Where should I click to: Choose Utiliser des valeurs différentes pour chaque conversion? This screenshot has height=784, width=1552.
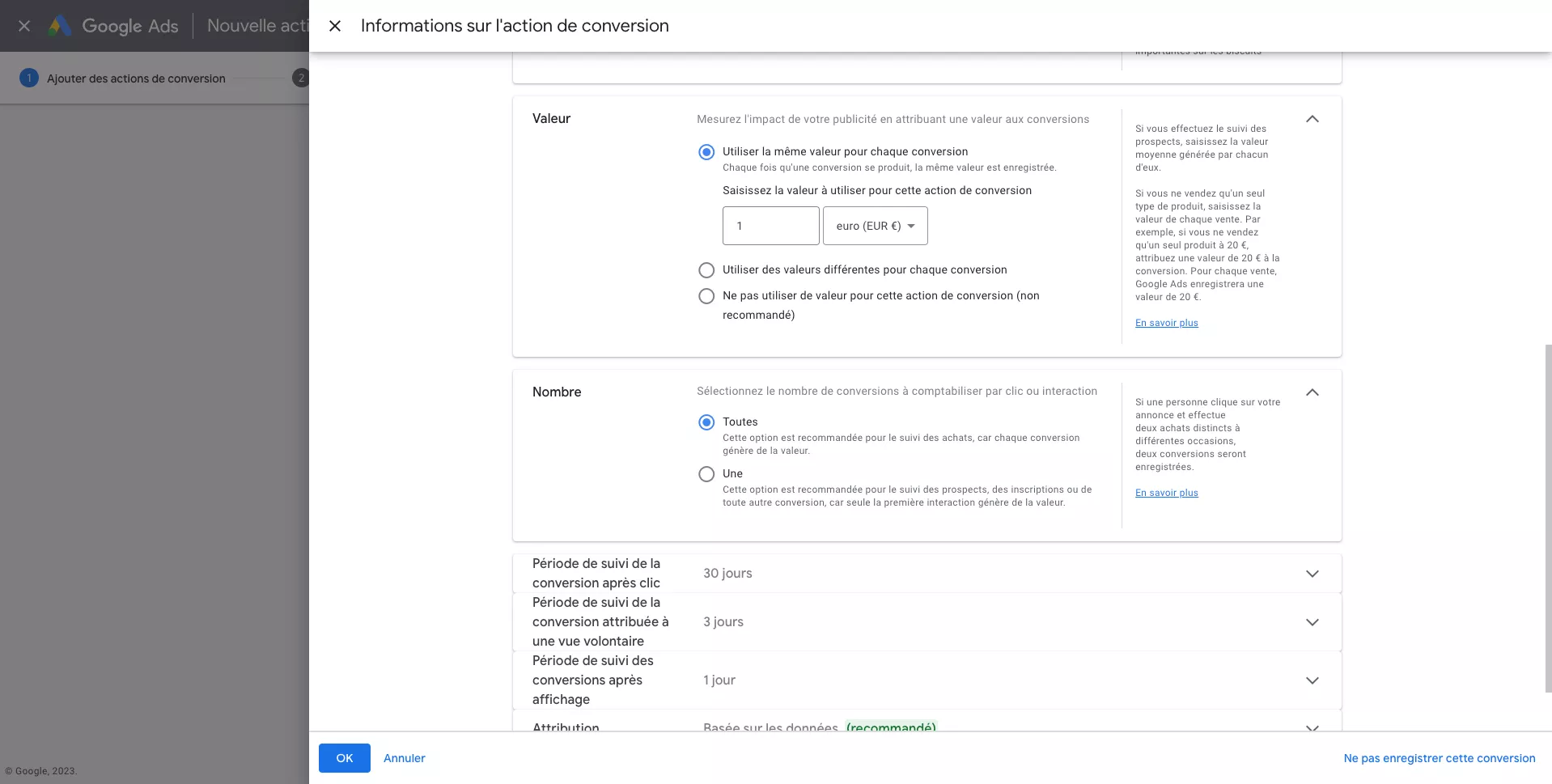coord(706,269)
